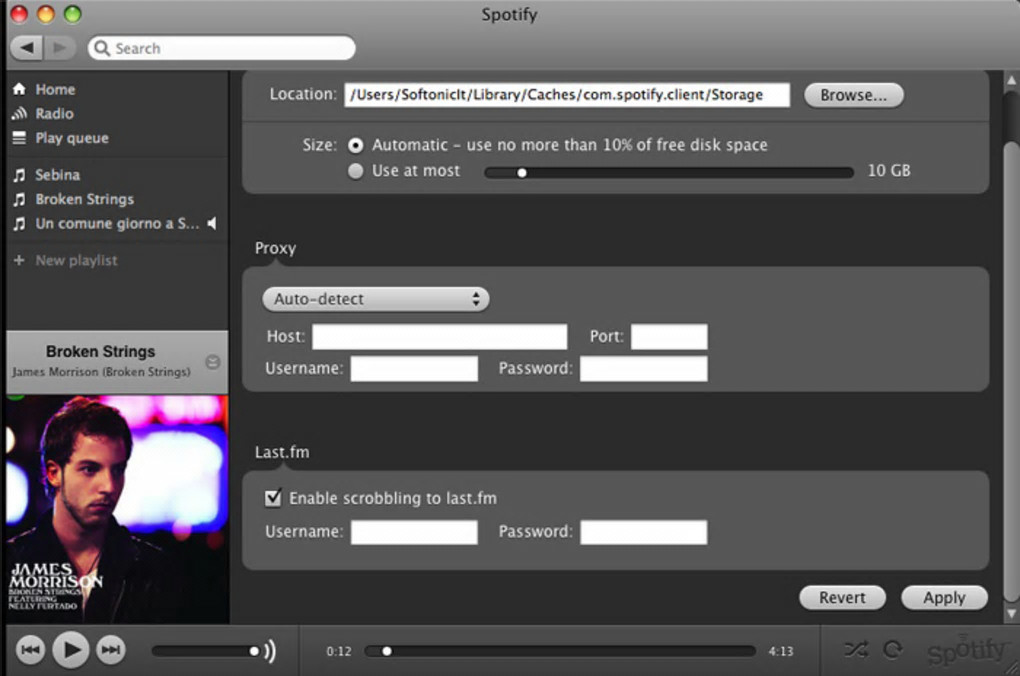This screenshot has height=676, width=1020.
Task: Go back with the left arrow button
Action: point(27,47)
